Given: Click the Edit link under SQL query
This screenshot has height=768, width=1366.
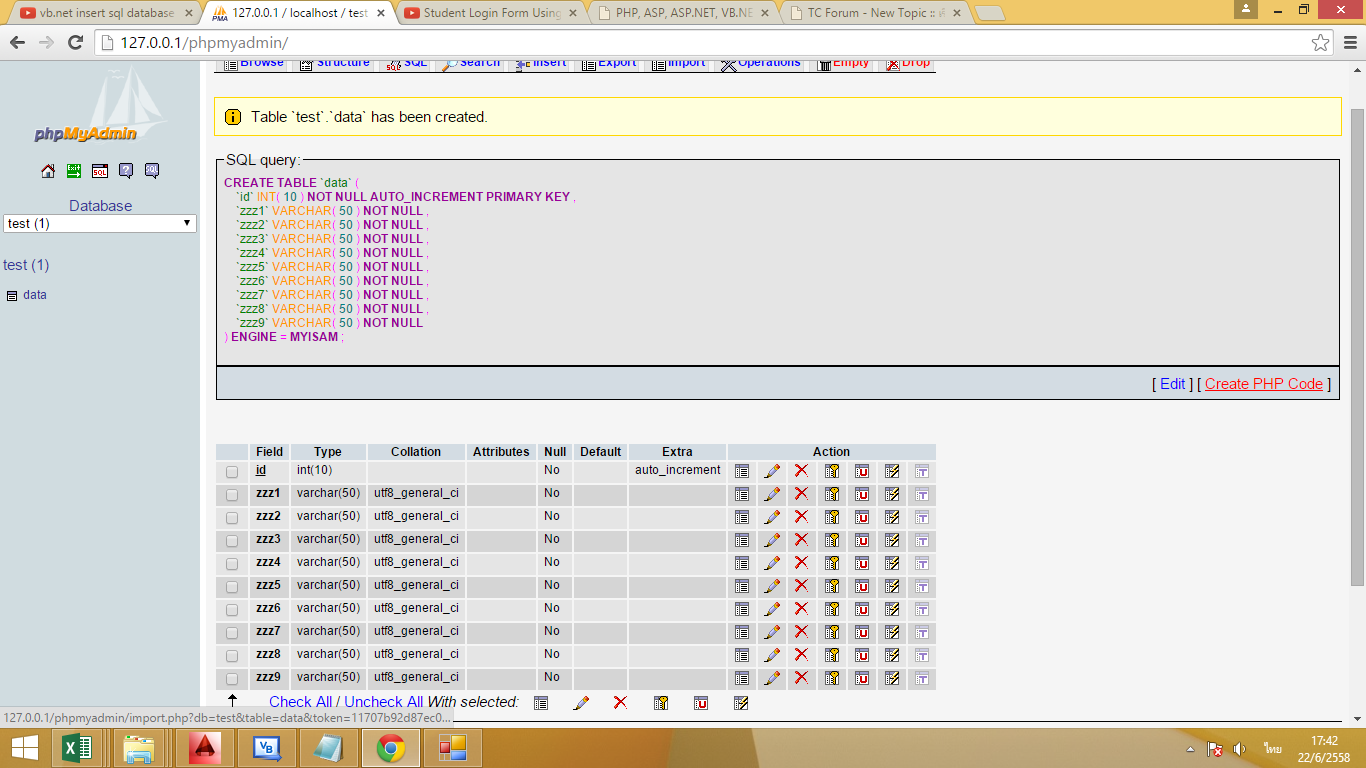Looking at the screenshot, I should click(x=1173, y=384).
